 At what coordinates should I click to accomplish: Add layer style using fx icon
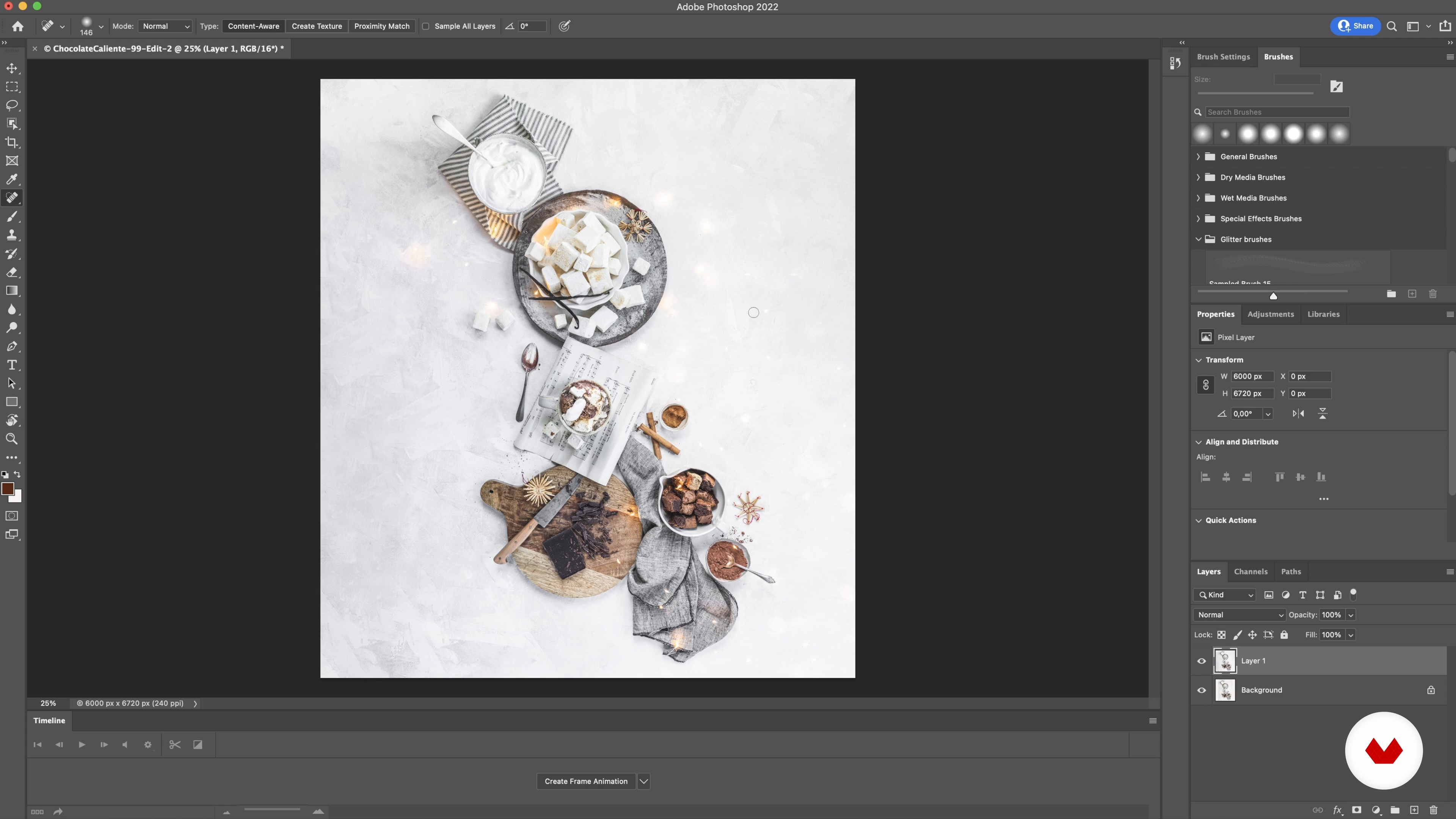coord(1337,810)
